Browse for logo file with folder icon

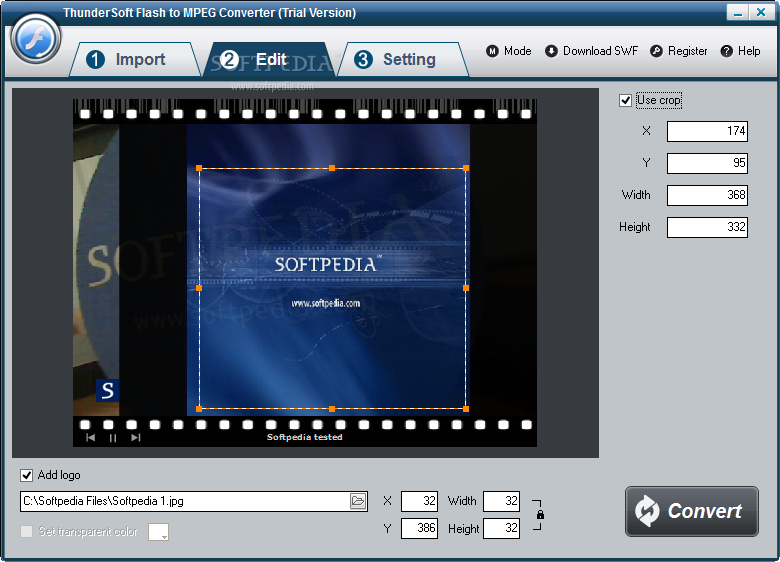pos(358,501)
